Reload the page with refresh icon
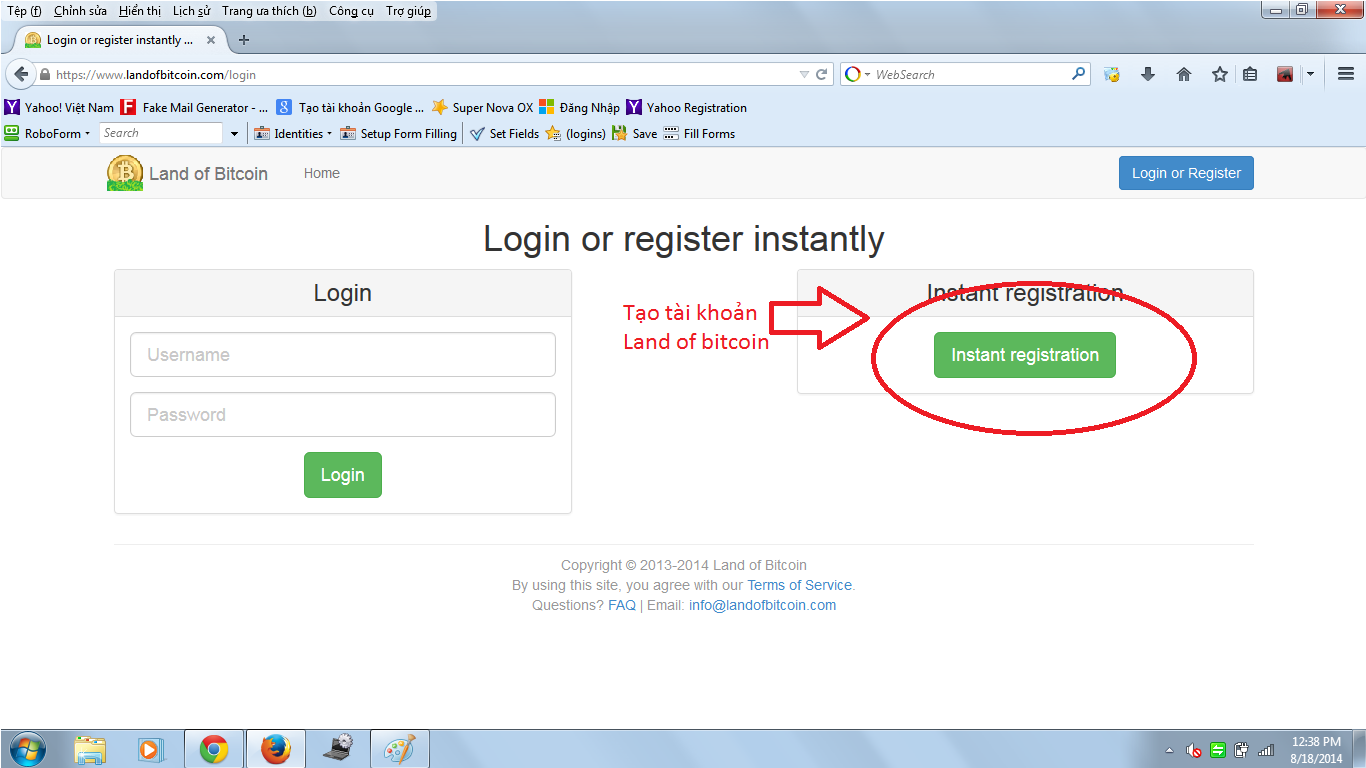Screen dimensions: 1366x768 [x=822, y=74]
